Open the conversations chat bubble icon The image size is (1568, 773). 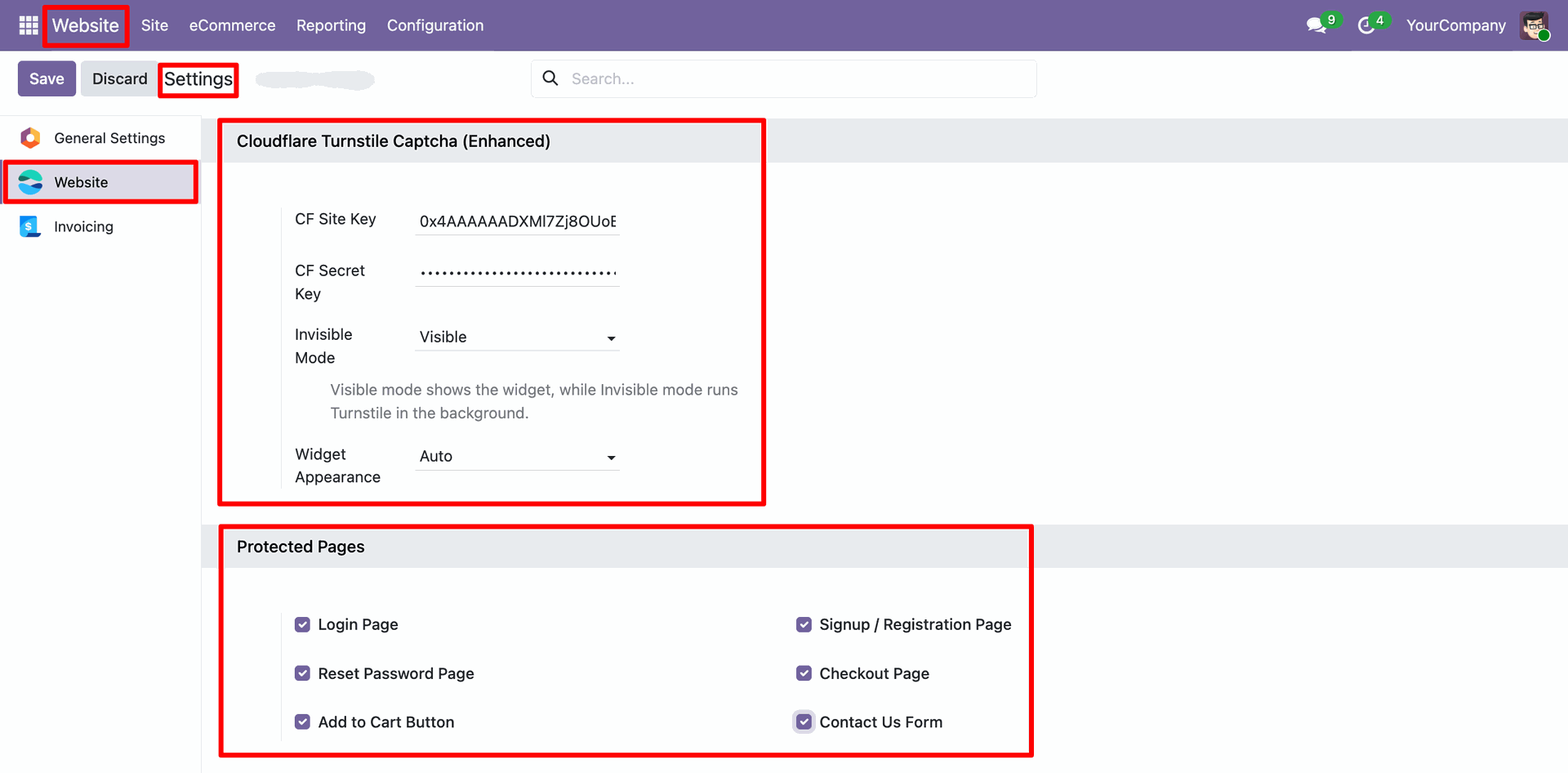coord(1316,25)
